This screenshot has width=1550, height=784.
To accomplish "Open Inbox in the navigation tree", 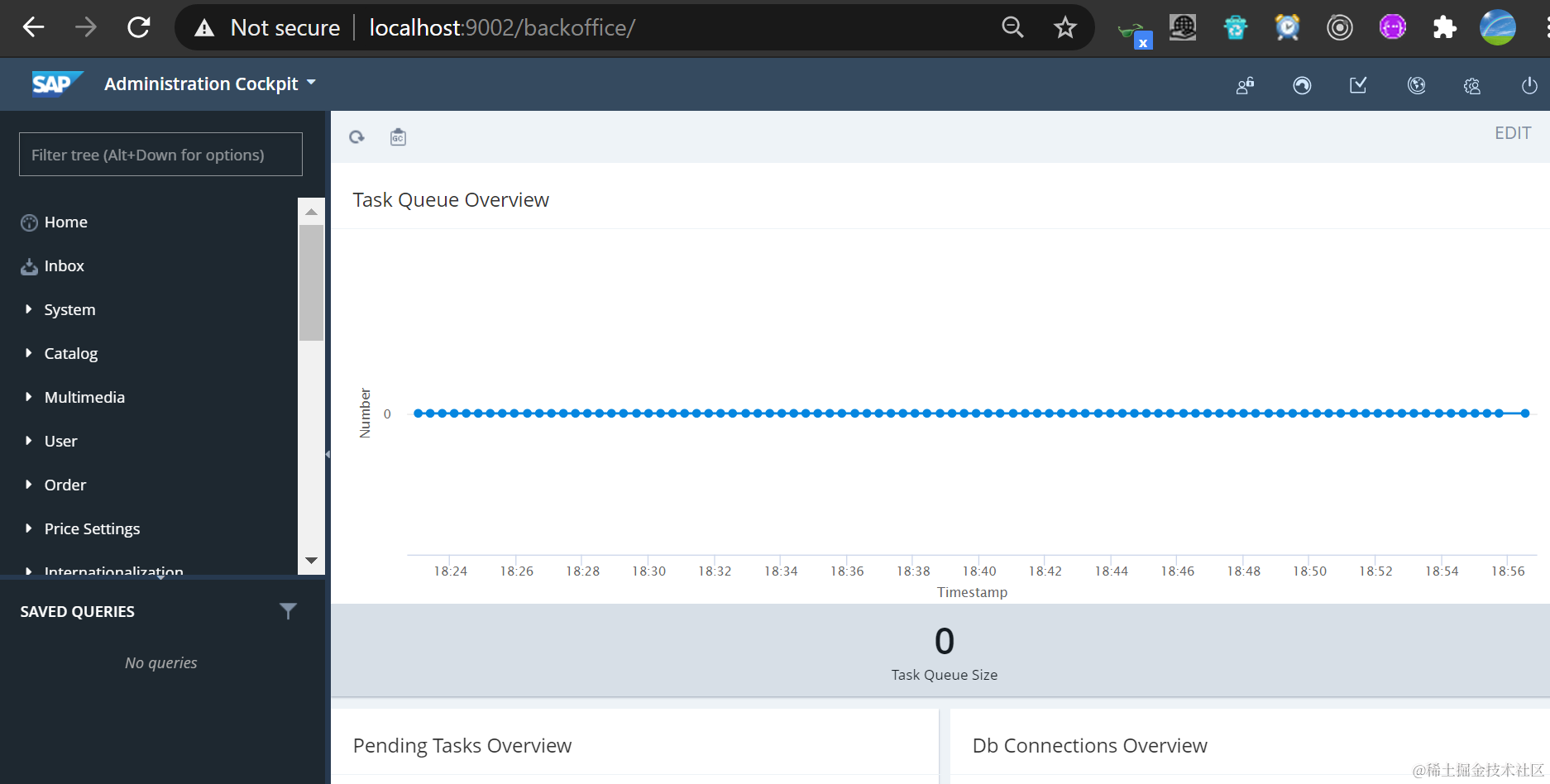I will point(64,265).
